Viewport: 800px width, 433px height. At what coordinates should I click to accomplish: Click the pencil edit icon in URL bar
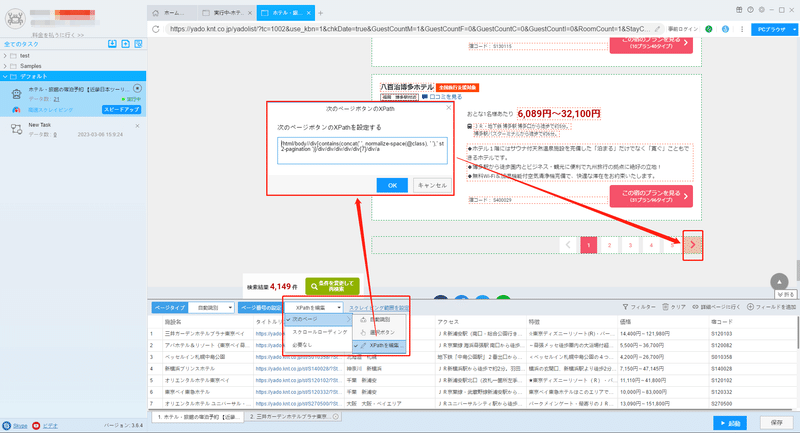click(x=658, y=29)
